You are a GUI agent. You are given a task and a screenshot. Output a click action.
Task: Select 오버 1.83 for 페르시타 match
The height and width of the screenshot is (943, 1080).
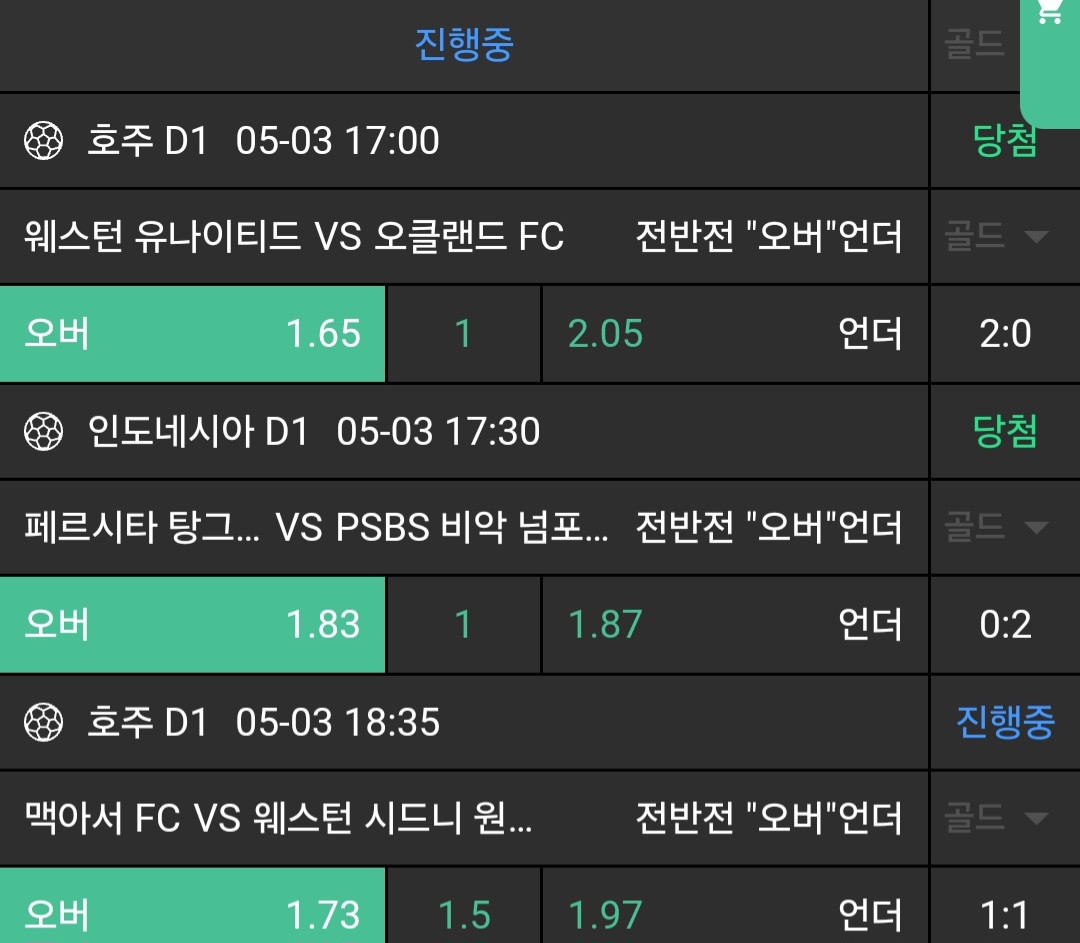point(192,625)
